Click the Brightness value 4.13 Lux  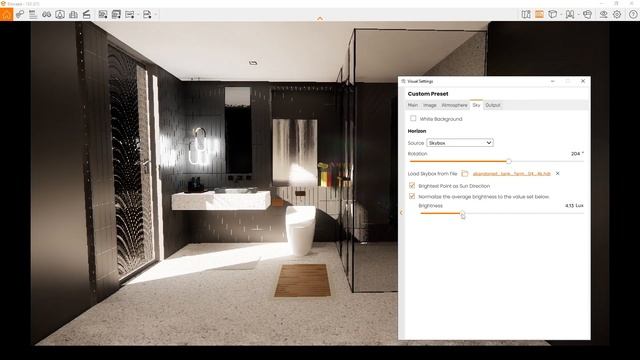pos(574,206)
